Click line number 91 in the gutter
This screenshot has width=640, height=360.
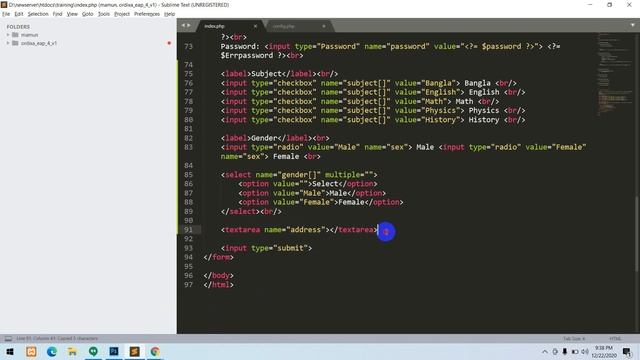(x=188, y=230)
